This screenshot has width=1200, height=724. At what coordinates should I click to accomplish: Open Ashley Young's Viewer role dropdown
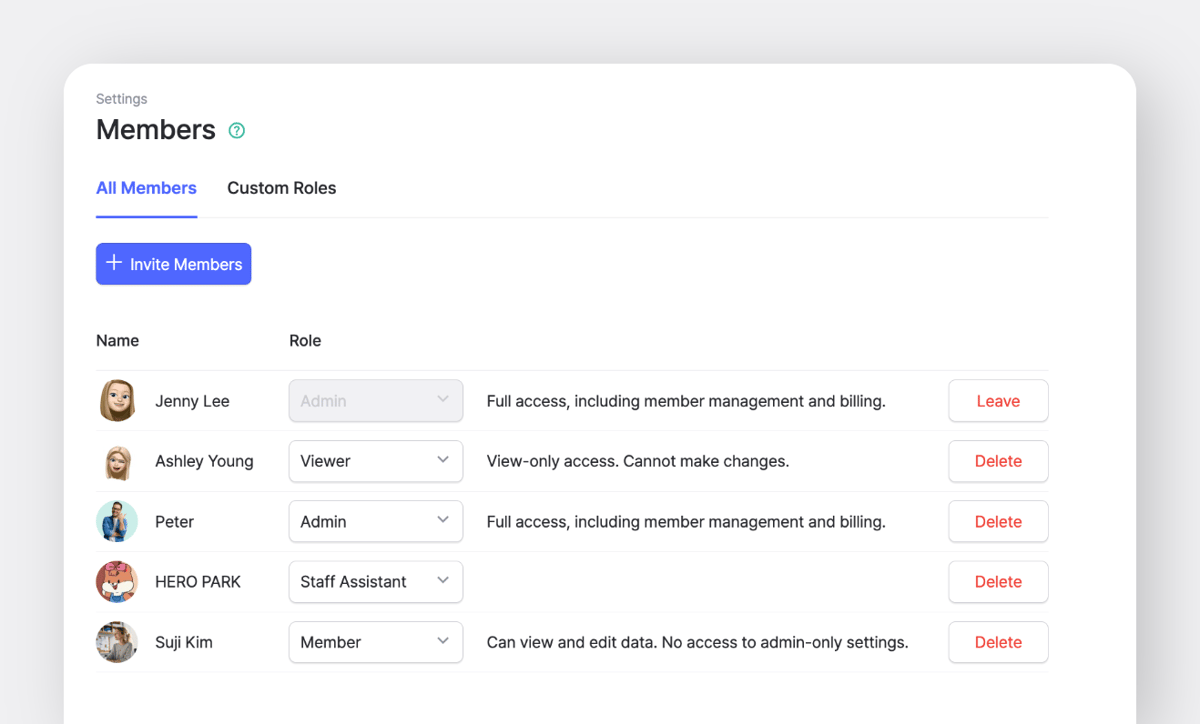[375, 461]
